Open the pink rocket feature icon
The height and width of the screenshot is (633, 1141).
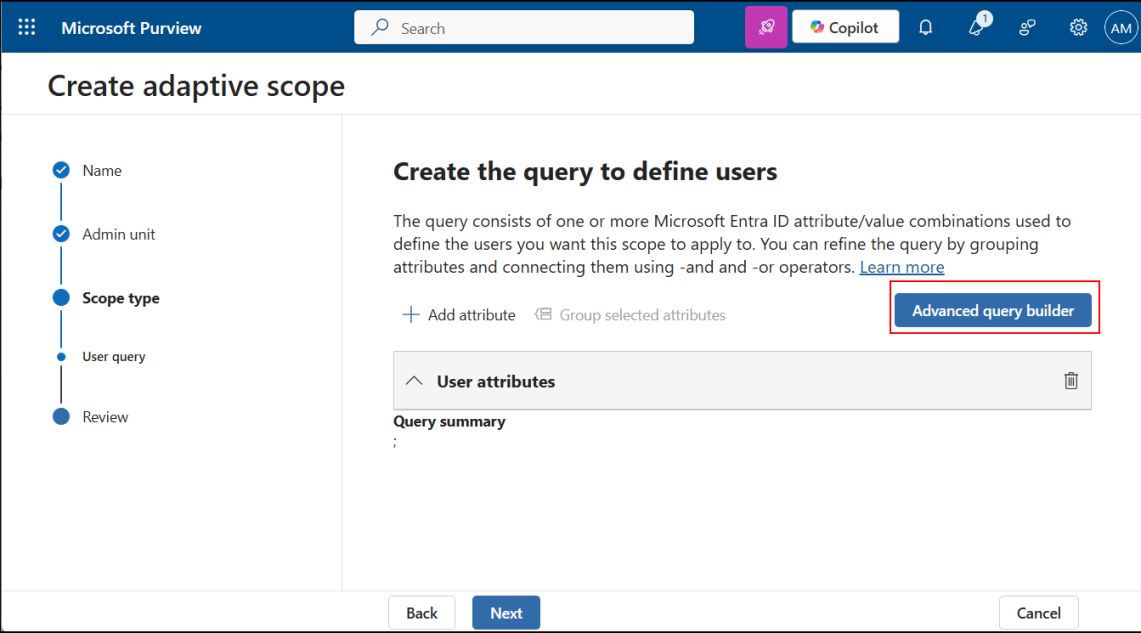766,28
